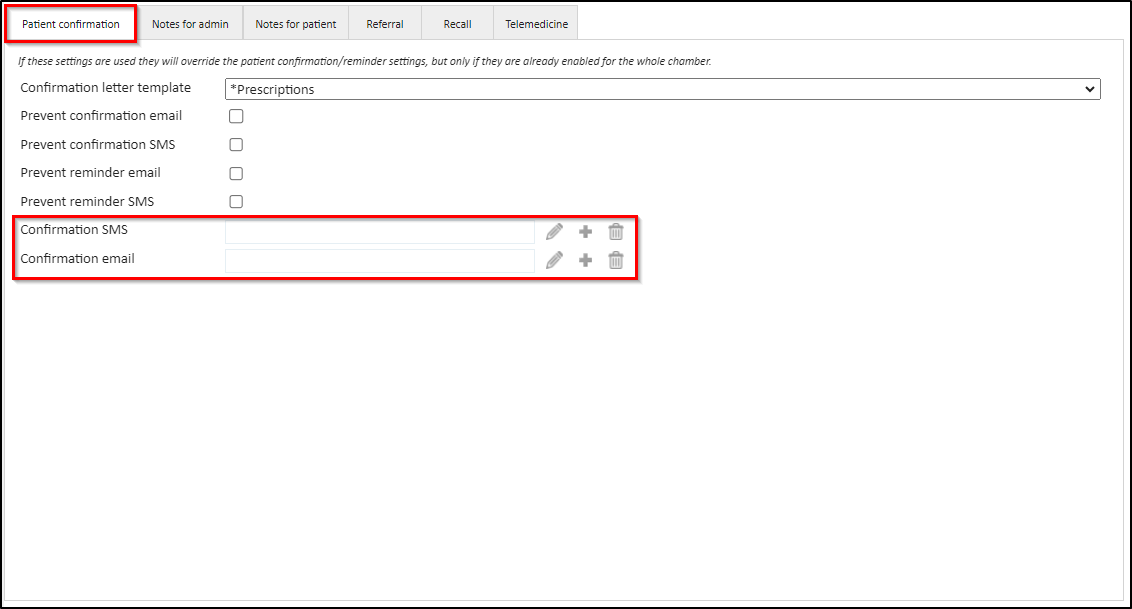Viewport: 1132px width, 609px height.
Task: Delete the Confirmation SMS using trash icon
Action: [616, 232]
